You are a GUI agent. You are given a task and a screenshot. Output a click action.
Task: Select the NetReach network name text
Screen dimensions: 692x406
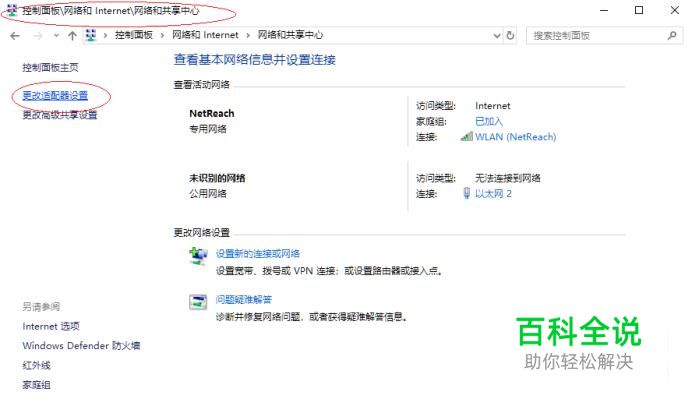(x=212, y=113)
